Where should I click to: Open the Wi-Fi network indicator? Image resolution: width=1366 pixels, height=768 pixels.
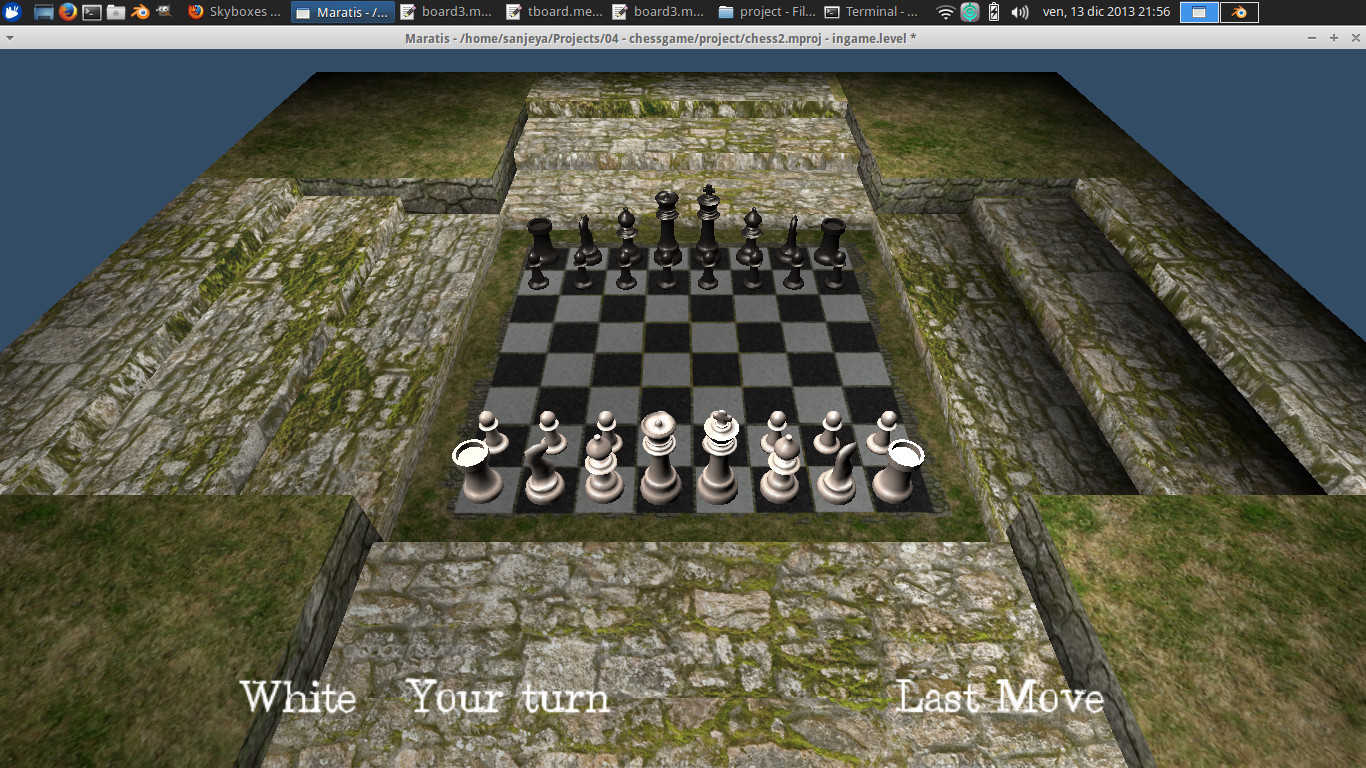(x=945, y=12)
